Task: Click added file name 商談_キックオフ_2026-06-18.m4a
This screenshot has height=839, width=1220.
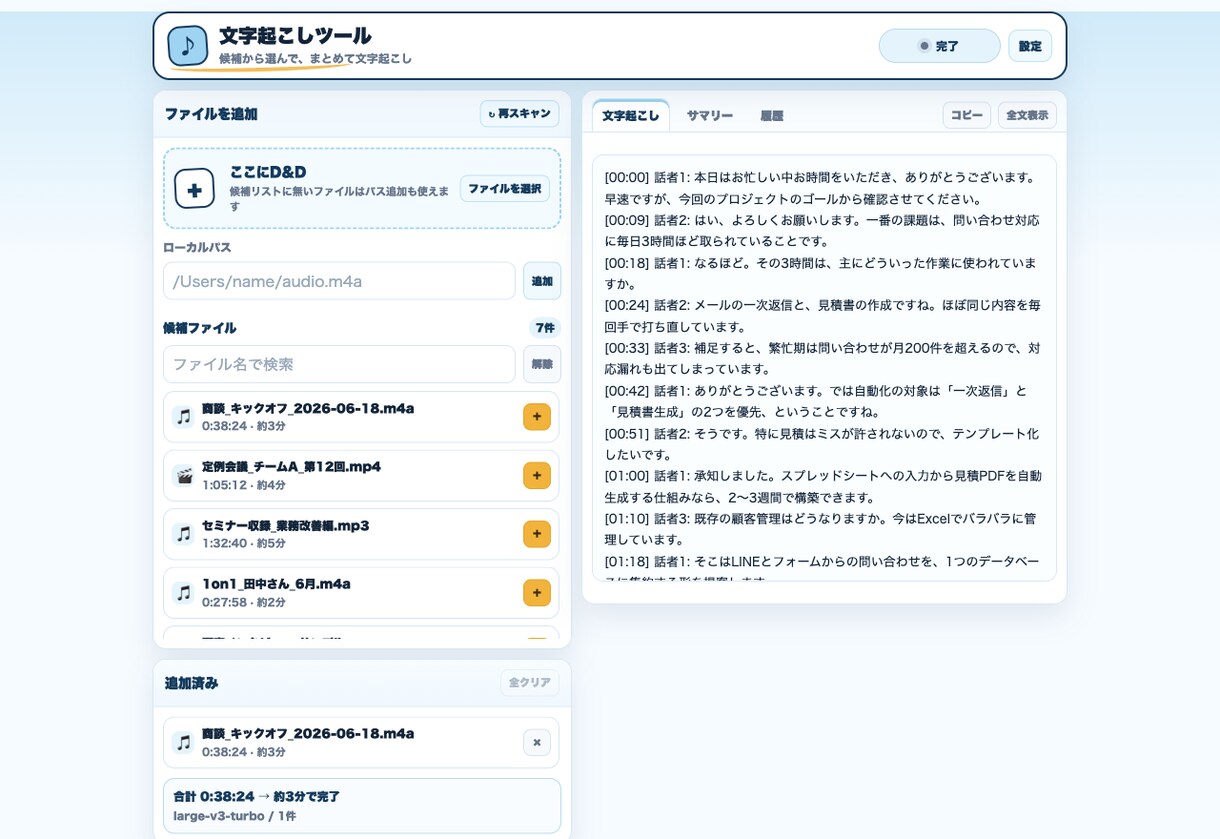Action: [x=308, y=734]
